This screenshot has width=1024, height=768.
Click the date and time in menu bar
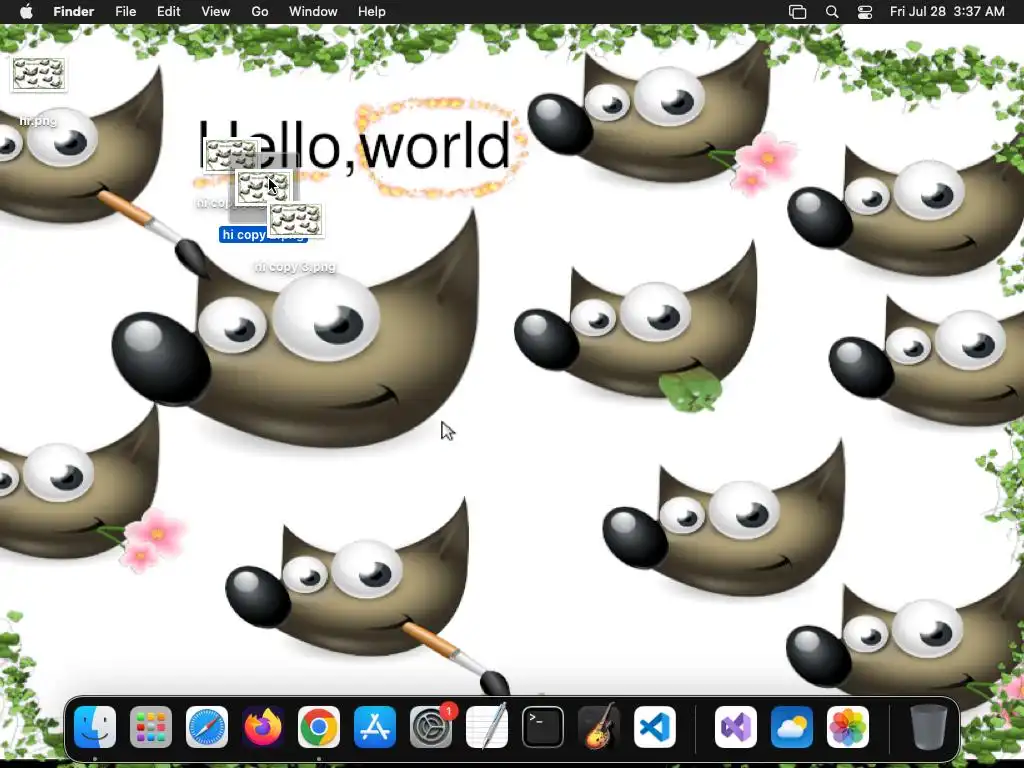pyautogui.click(x=947, y=12)
